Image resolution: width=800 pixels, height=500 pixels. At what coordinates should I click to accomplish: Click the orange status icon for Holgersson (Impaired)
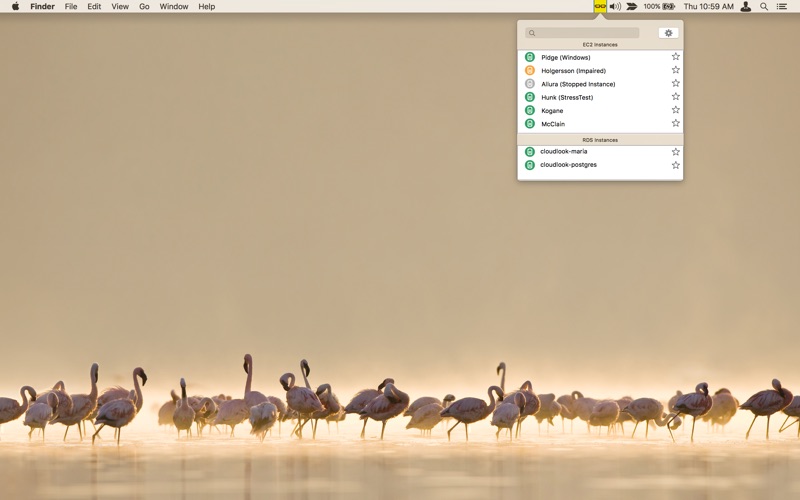[x=530, y=70]
